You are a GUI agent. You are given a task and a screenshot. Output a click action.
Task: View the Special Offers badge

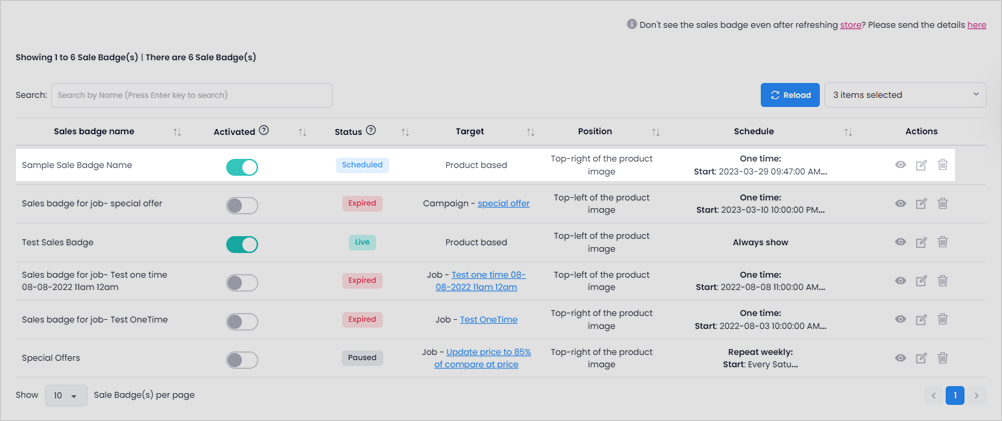click(900, 358)
